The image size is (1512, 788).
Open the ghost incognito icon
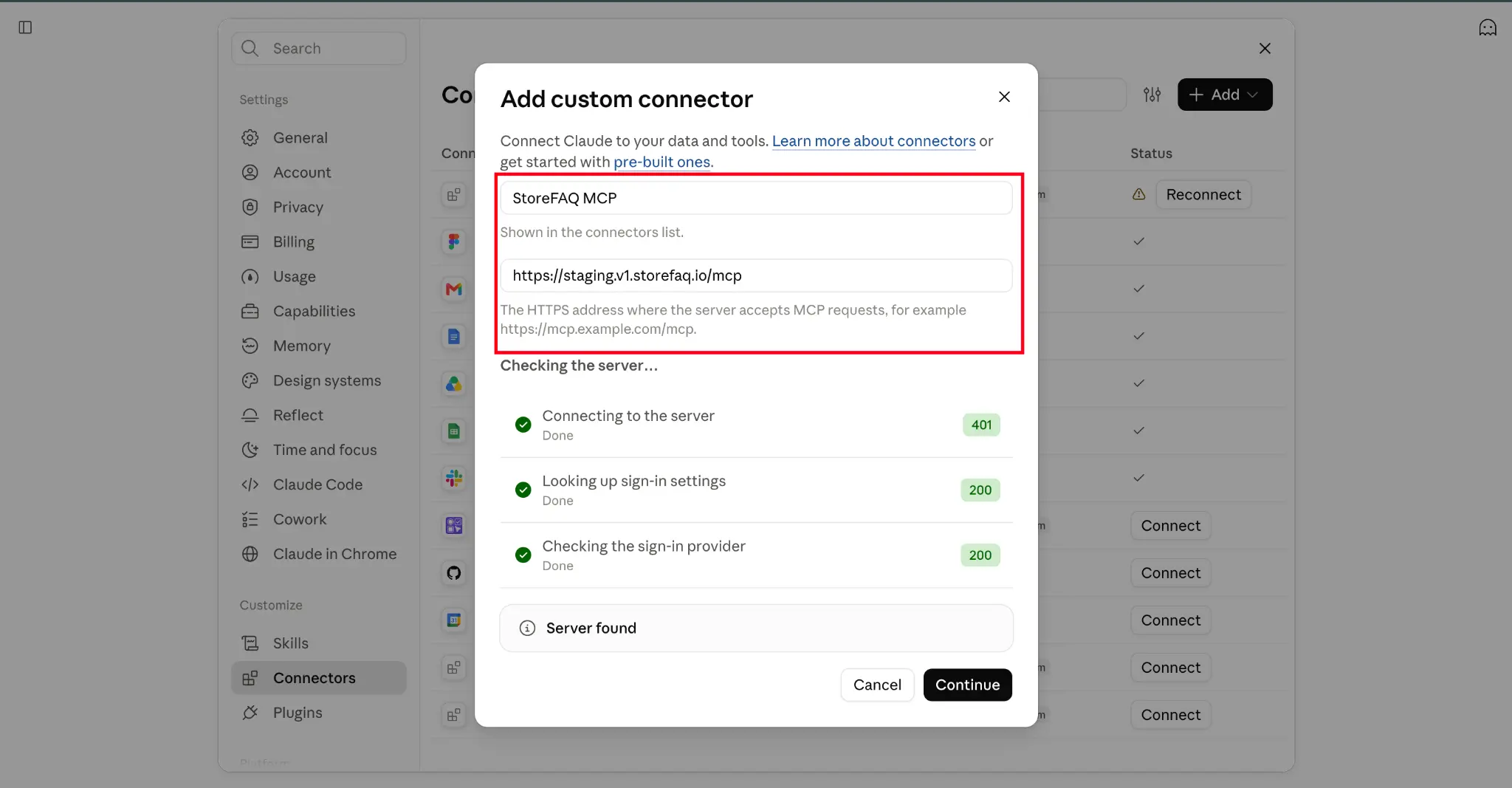[x=1488, y=27]
